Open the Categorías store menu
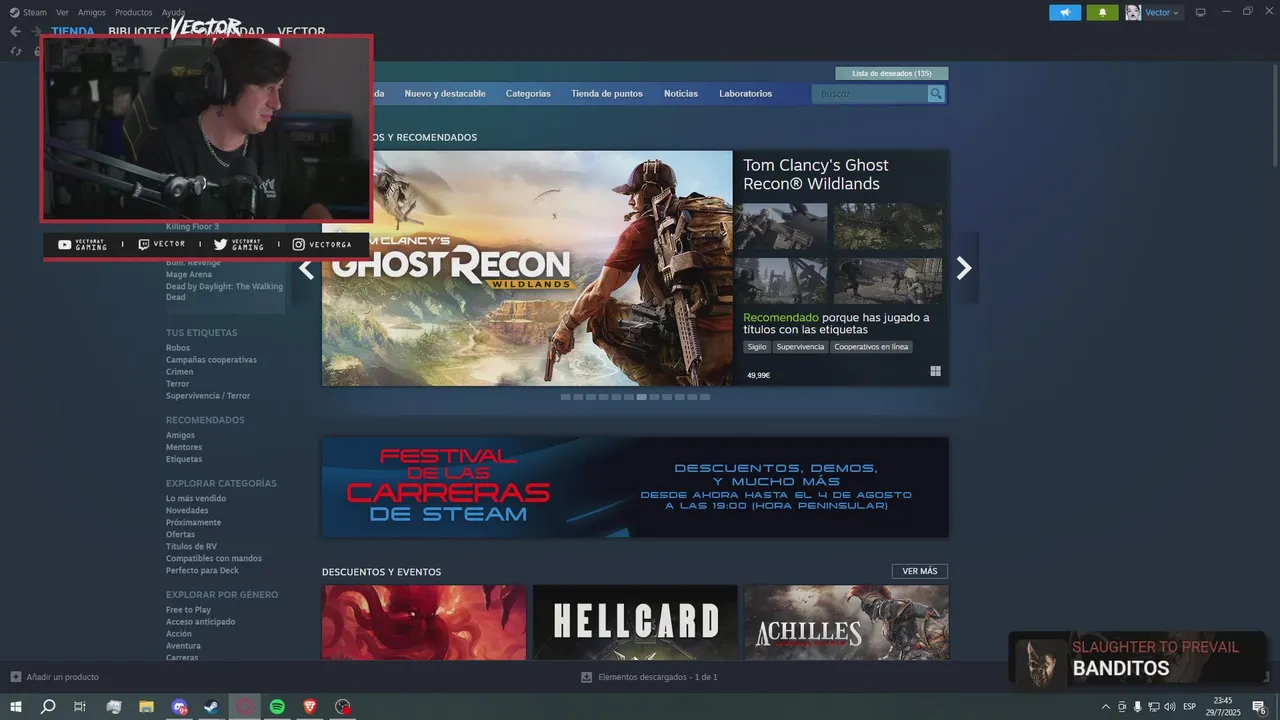1280x720 pixels. [x=528, y=94]
